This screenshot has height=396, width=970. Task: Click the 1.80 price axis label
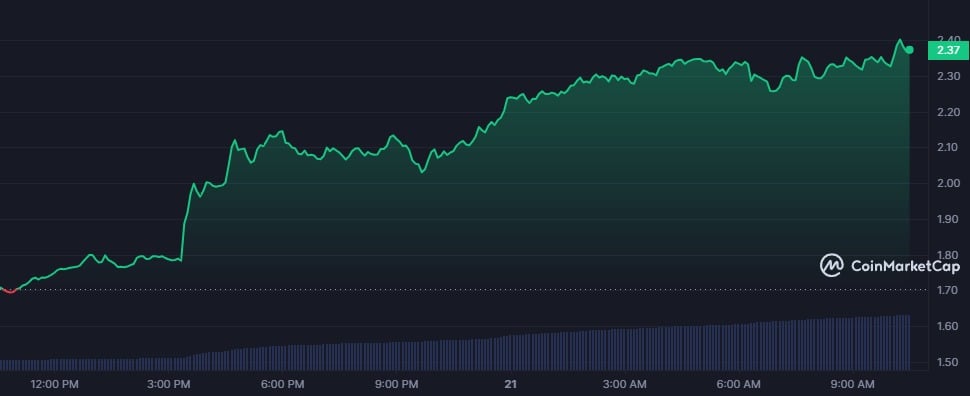948,255
